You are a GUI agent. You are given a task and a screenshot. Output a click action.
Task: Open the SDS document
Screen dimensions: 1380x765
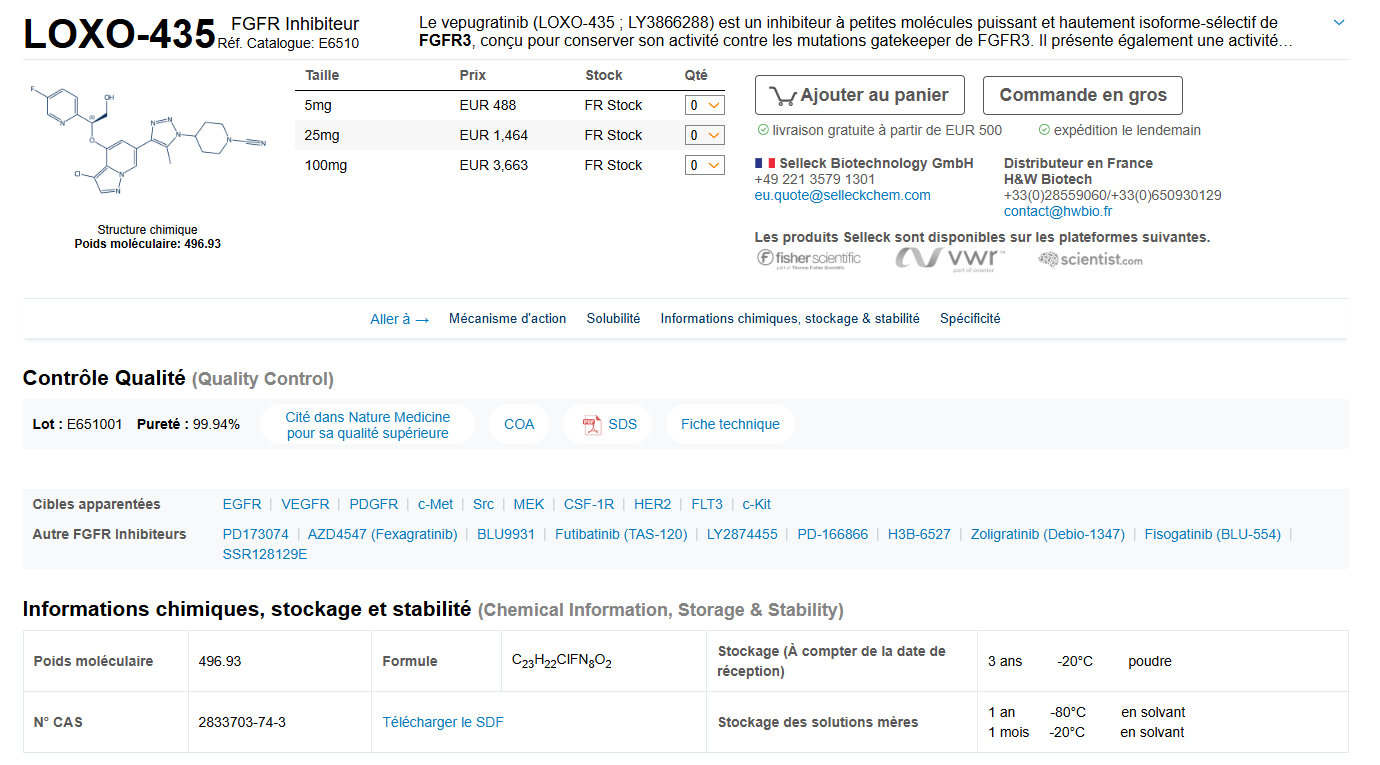[610, 424]
